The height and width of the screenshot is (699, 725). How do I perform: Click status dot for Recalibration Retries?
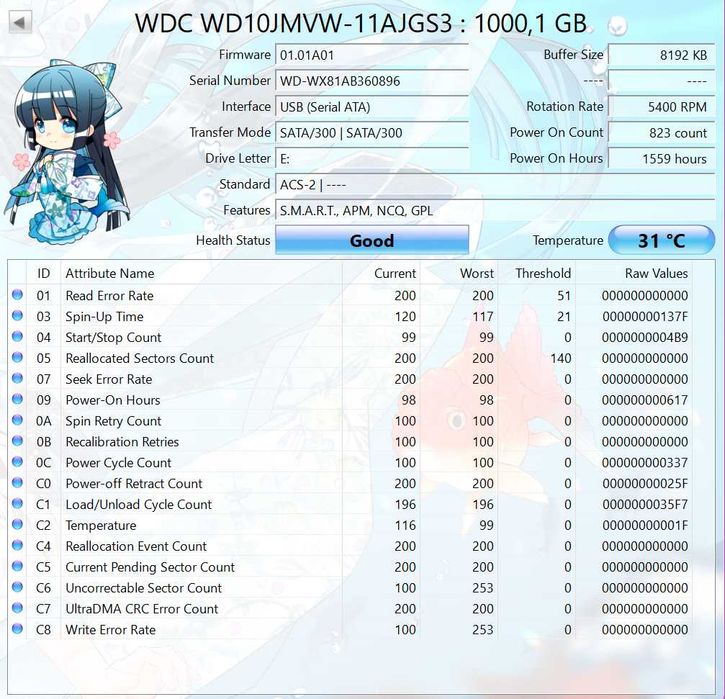18,441
